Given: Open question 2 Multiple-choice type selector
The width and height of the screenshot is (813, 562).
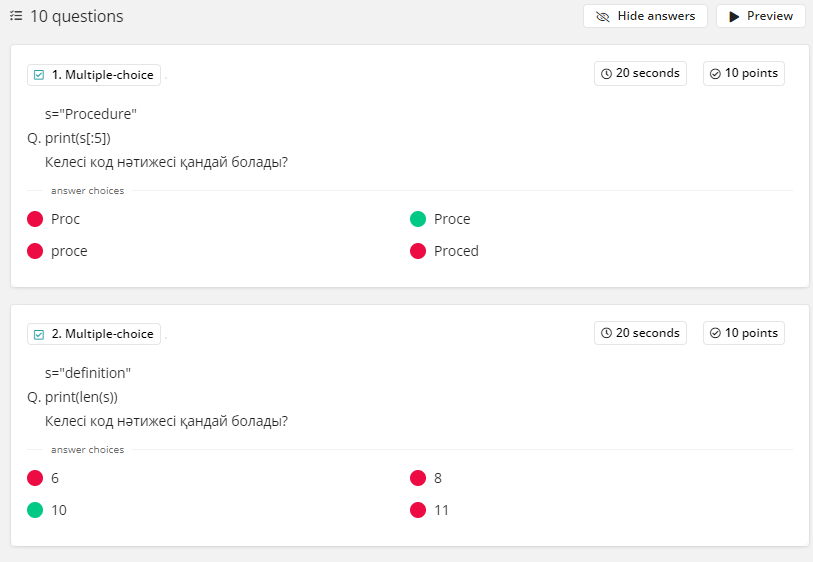Looking at the screenshot, I should (94, 334).
